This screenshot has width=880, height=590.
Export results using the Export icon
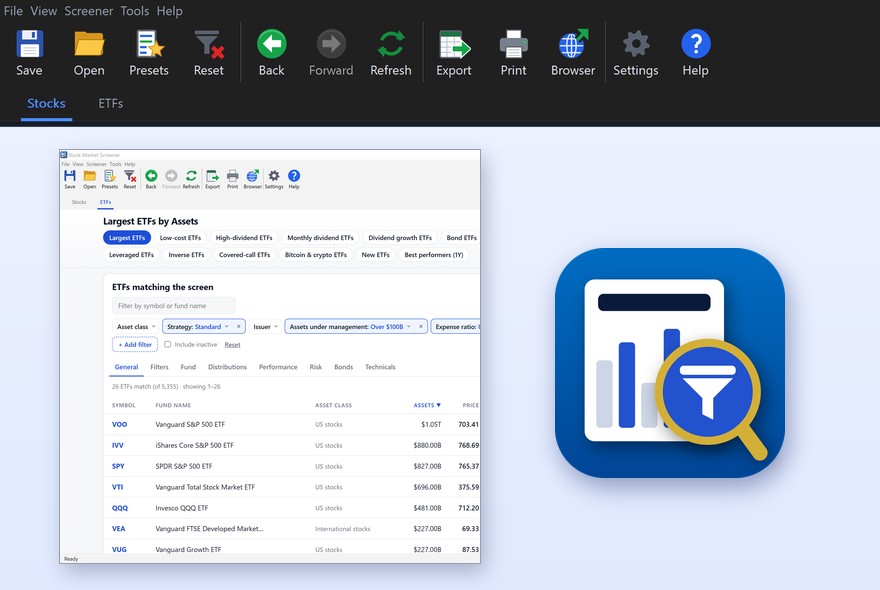click(x=454, y=44)
